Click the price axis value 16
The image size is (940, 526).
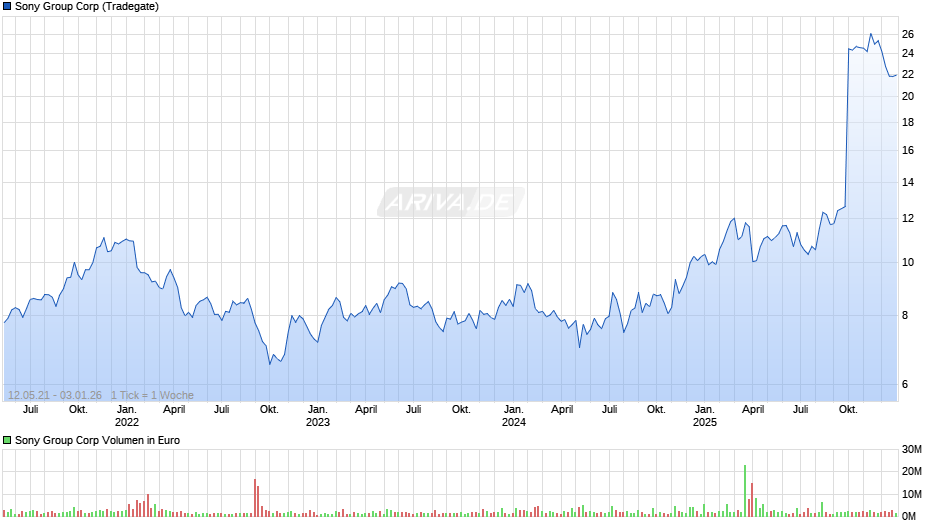(908, 151)
